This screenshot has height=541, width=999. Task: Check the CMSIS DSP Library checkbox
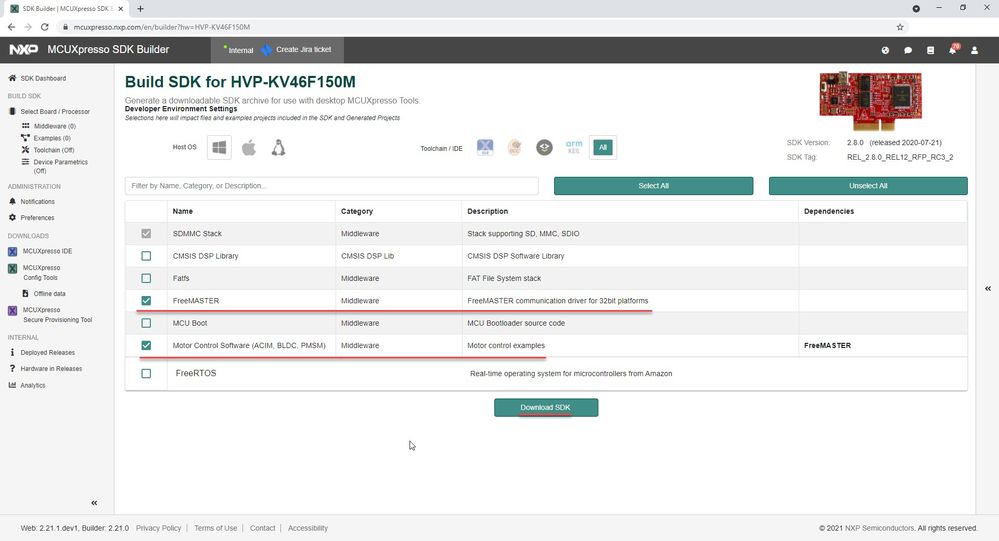click(146, 256)
